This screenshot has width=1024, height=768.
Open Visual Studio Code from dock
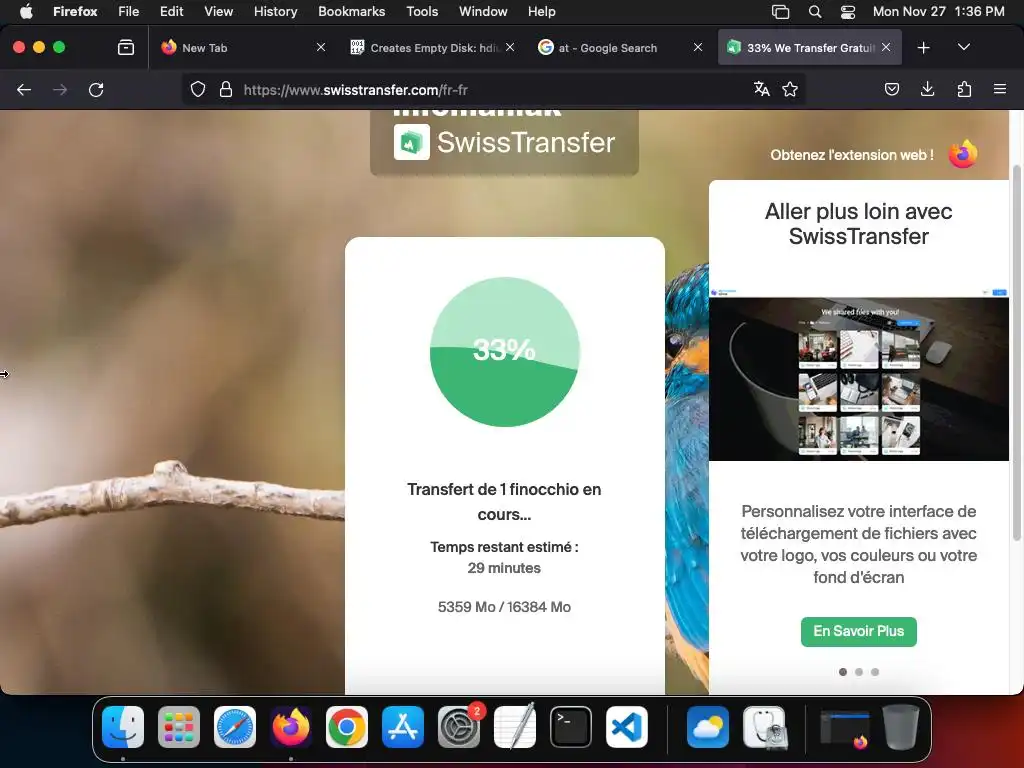627,727
